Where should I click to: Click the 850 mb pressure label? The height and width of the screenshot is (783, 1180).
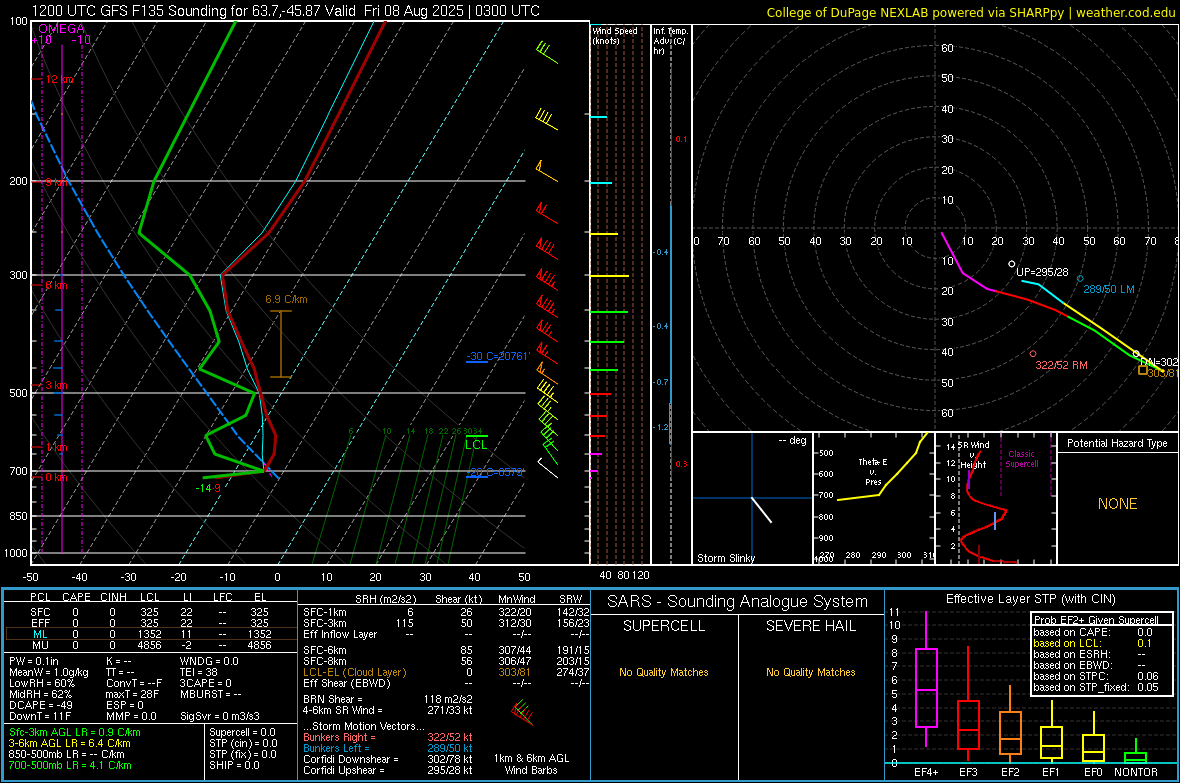click(x=18, y=516)
